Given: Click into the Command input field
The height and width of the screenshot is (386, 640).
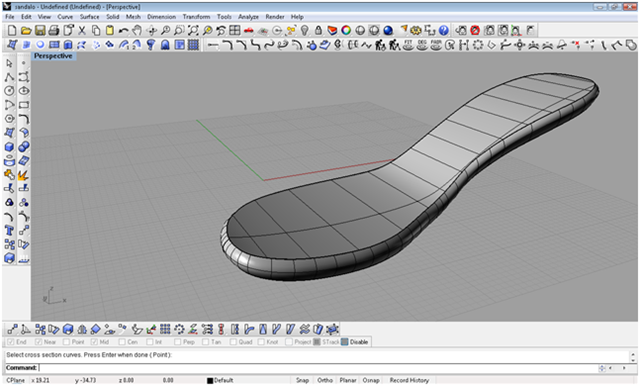Looking at the screenshot, I should [318, 368].
